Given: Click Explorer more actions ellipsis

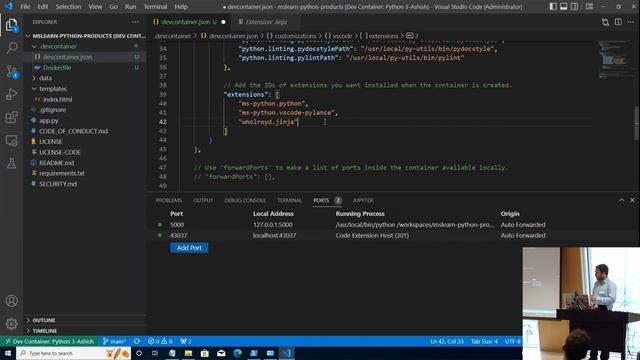Looking at the screenshot, I should 135,22.
